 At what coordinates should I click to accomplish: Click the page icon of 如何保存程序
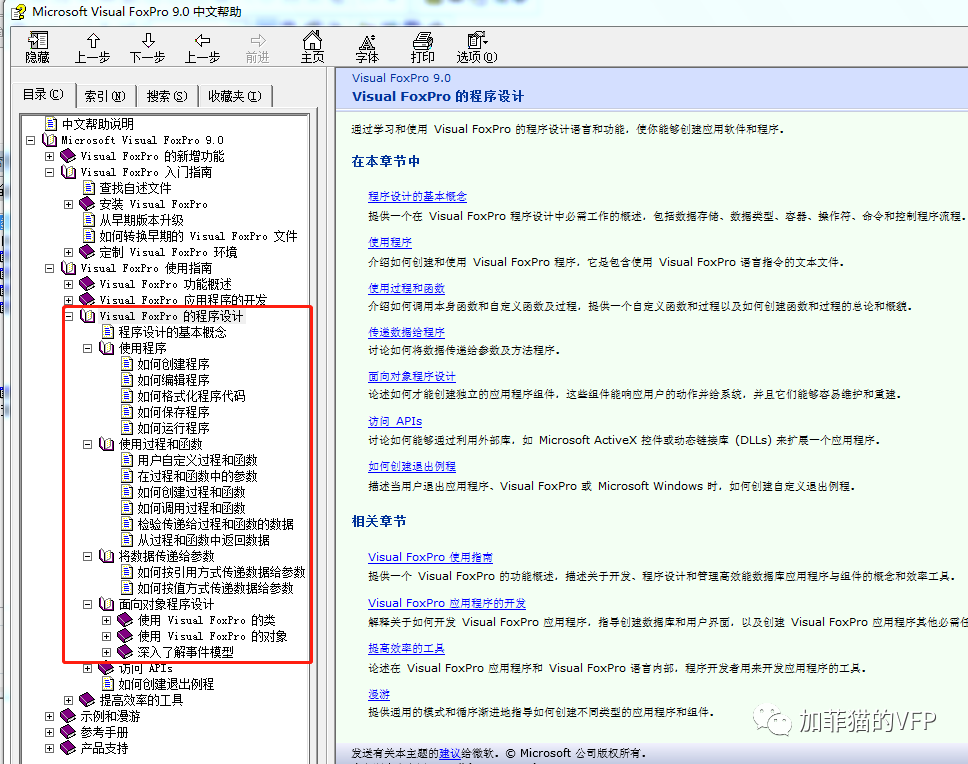[x=127, y=412]
